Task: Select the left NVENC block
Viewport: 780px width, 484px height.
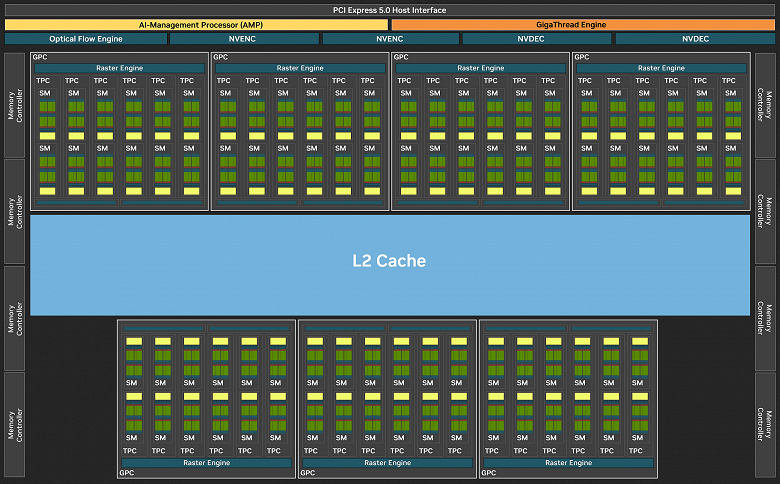Action: (244, 39)
